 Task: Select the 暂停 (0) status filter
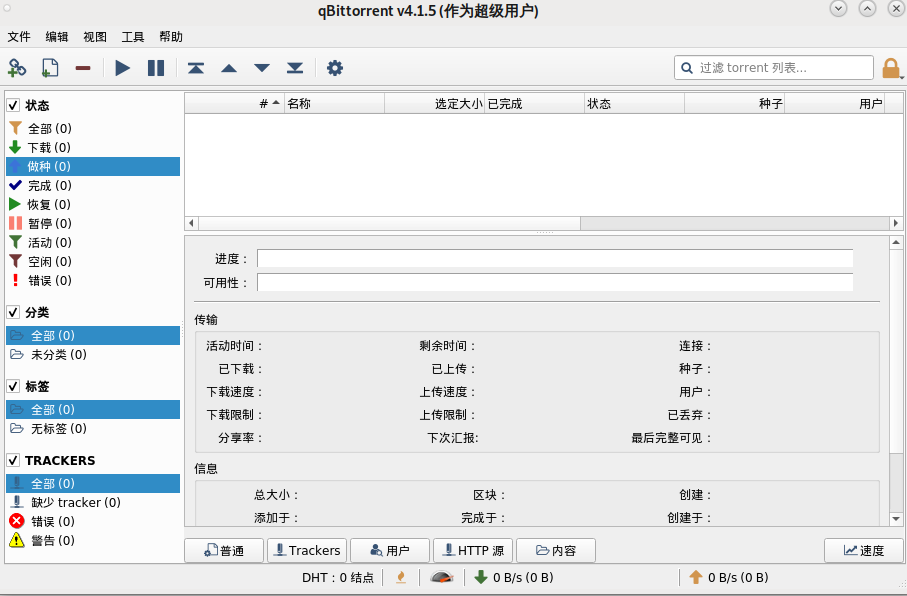pyautogui.click(x=93, y=223)
